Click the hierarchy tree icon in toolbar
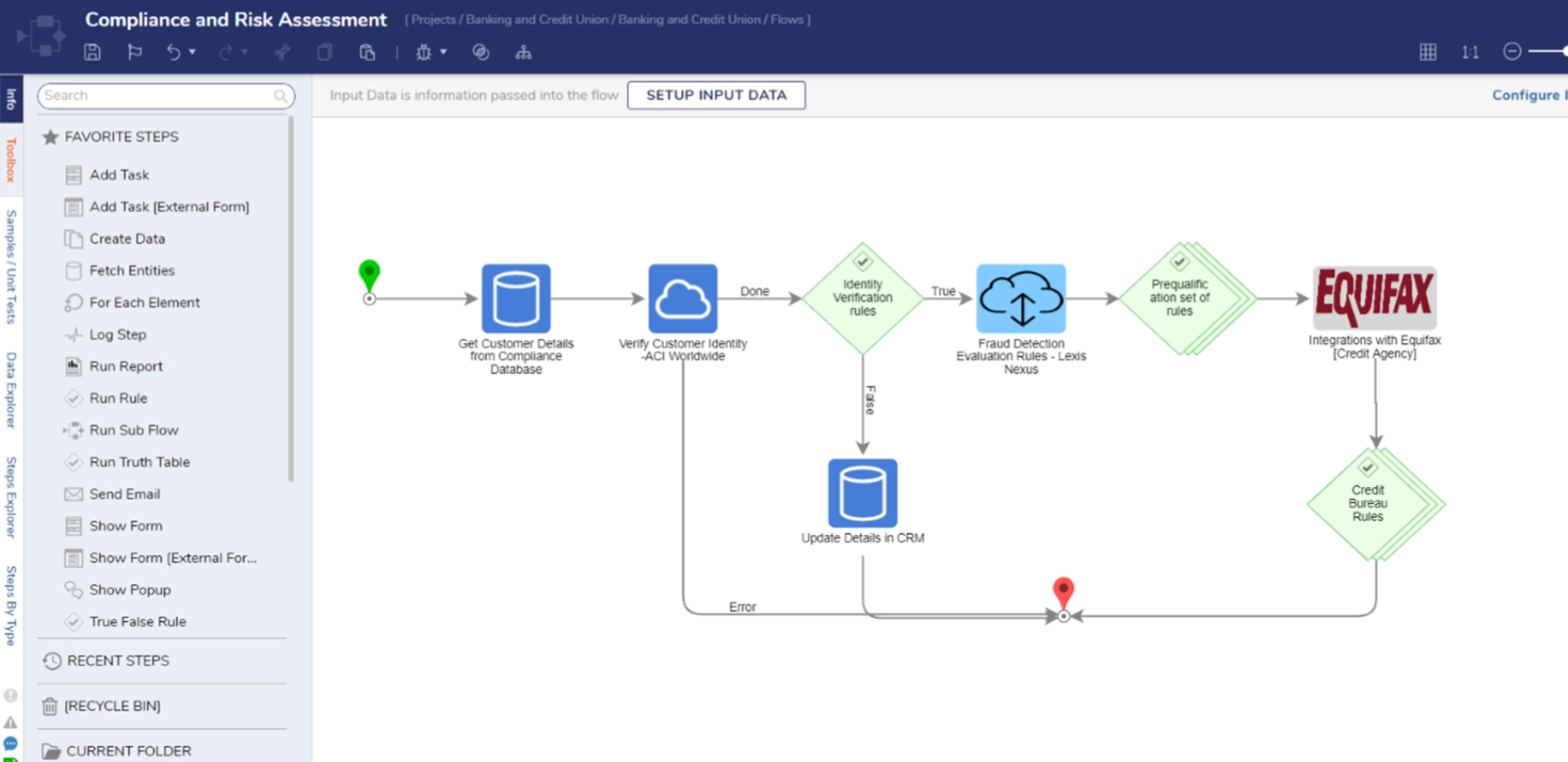1568x762 pixels. click(x=523, y=52)
